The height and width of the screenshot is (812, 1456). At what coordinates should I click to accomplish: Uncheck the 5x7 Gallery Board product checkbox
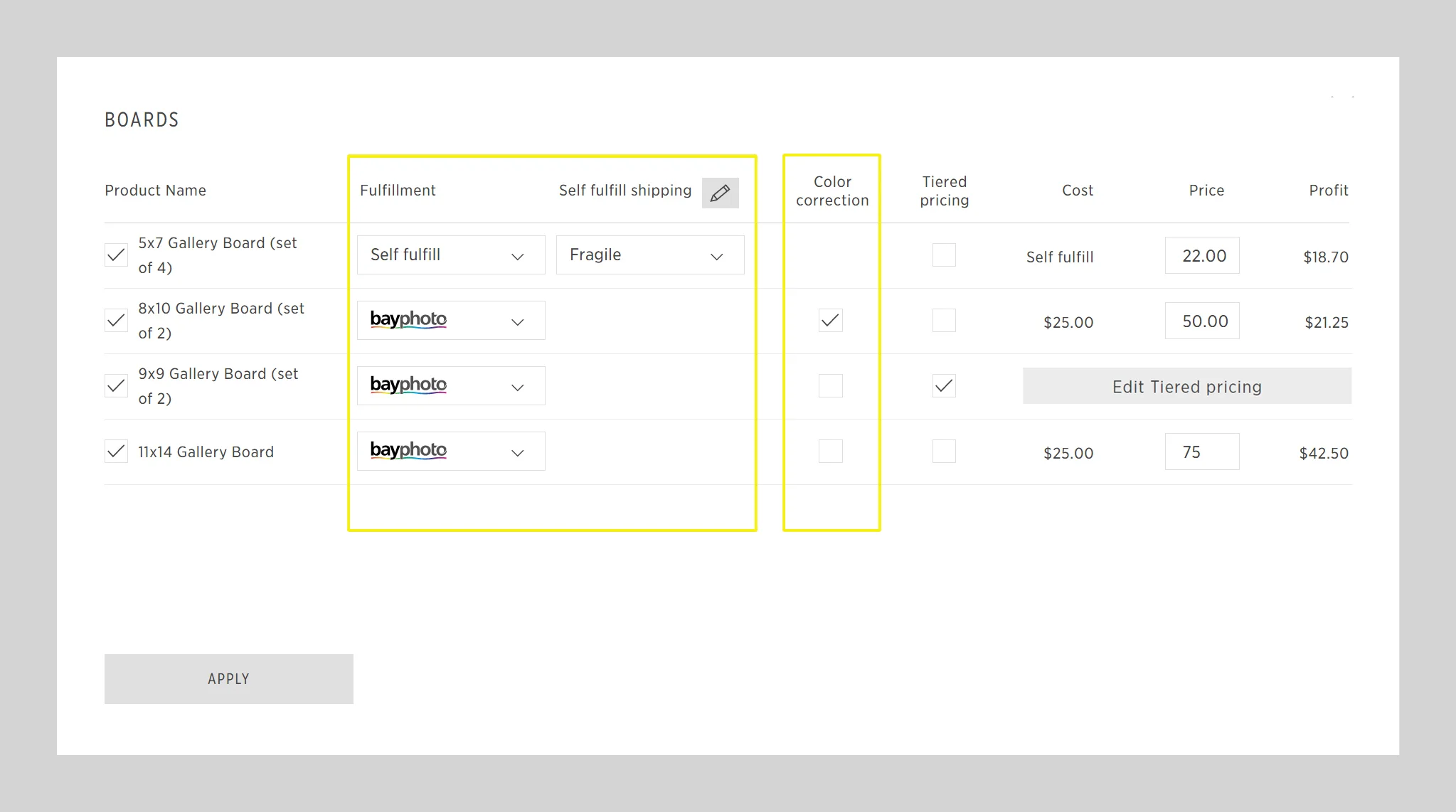pyautogui.click(x=116, y=255)
